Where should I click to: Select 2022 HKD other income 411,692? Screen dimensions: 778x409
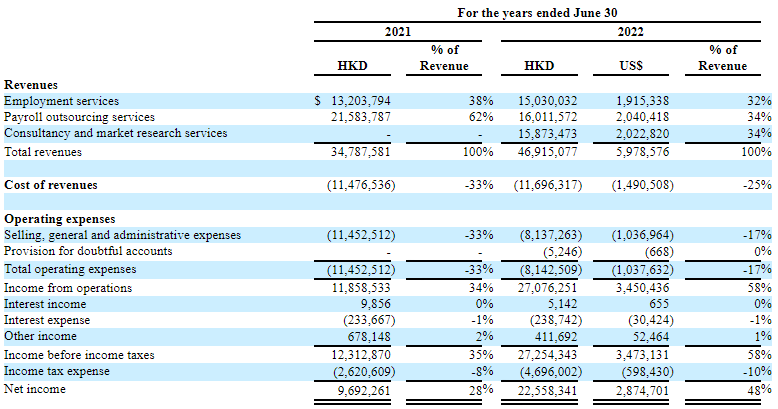click(x=556, y=337)
